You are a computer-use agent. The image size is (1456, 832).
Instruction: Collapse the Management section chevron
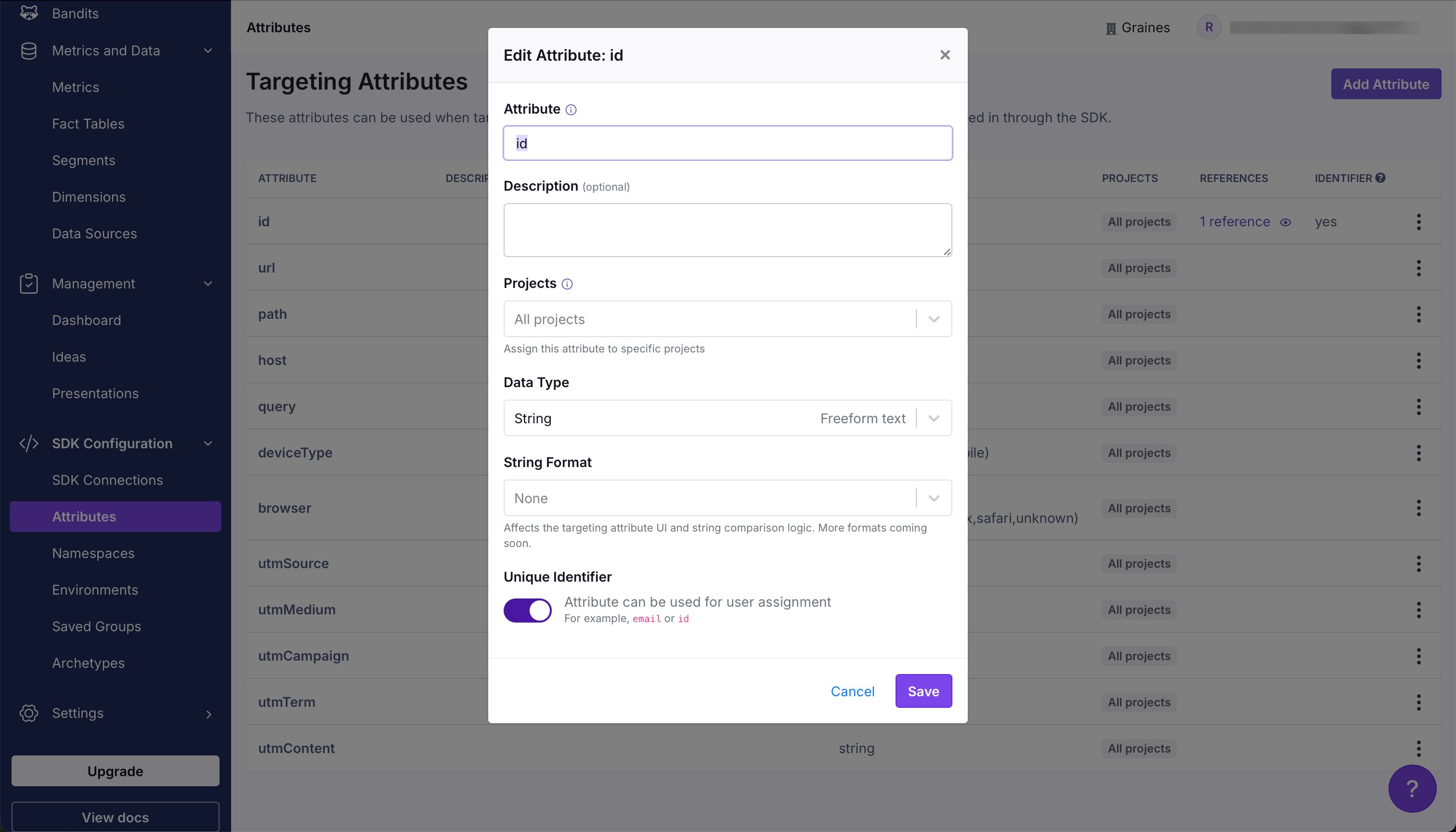[208, 284]
